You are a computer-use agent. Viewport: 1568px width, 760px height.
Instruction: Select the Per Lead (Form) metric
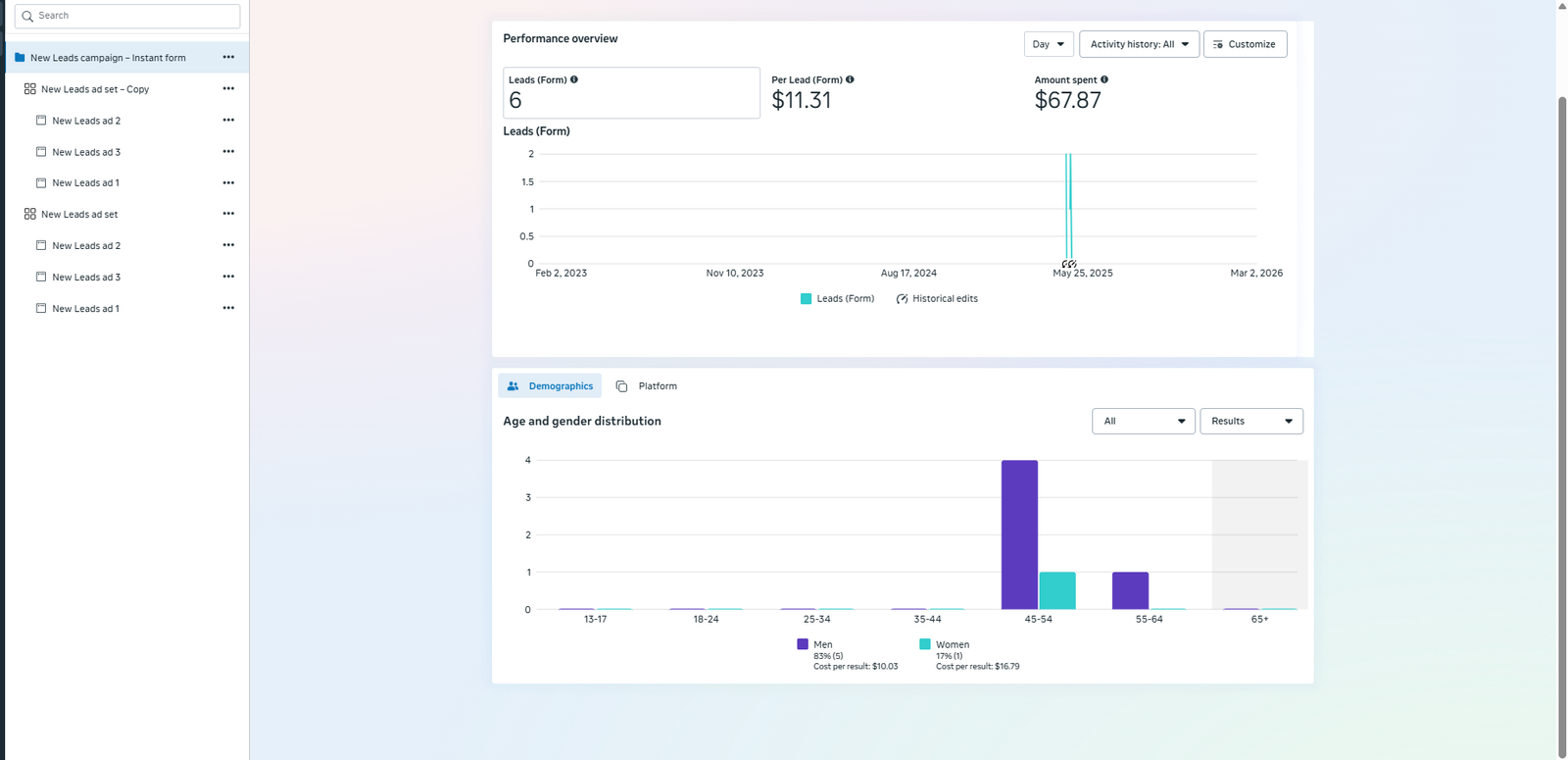click(x=895, y=93)
